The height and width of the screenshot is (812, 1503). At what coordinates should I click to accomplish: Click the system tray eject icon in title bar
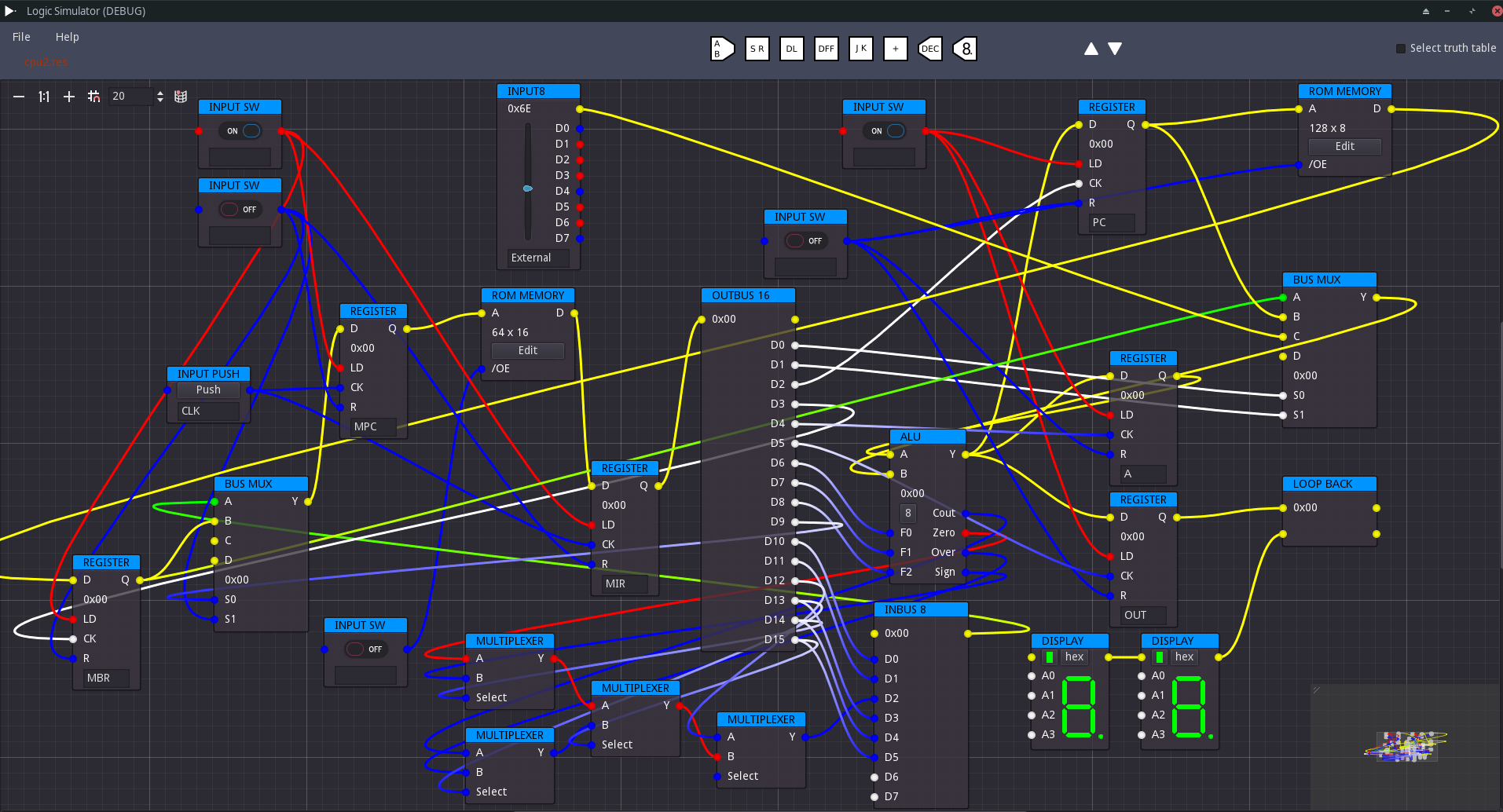click(1426, 11)
